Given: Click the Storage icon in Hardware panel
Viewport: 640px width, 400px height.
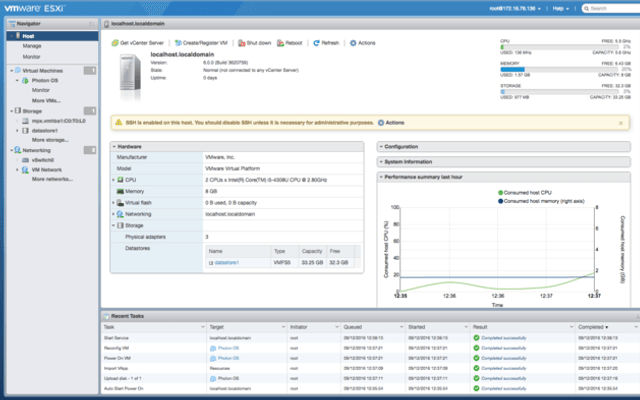Looking at the screenshot, I should click(x=120, y=225).
